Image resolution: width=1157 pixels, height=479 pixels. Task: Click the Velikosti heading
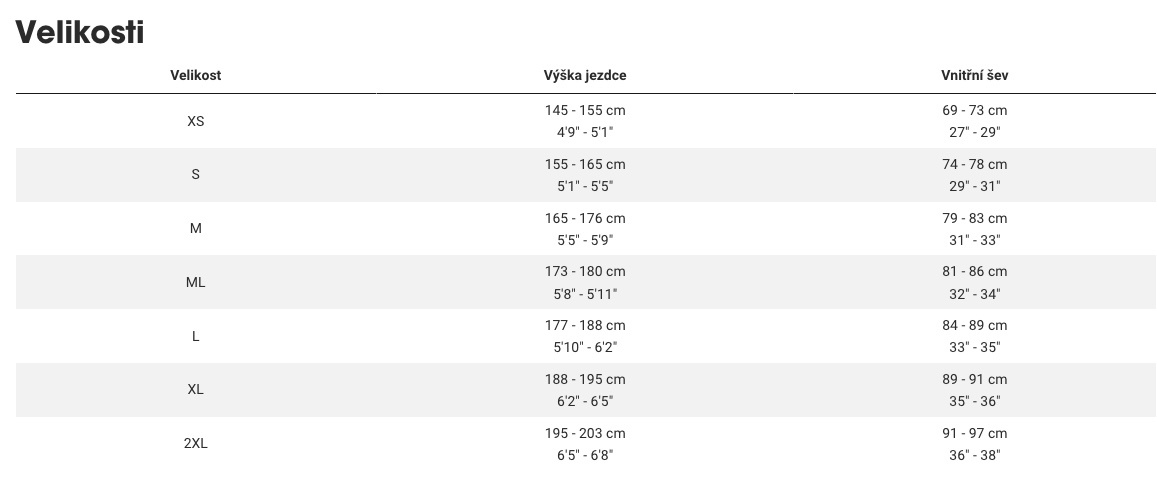pyautogui.click(x=80, y=32)
